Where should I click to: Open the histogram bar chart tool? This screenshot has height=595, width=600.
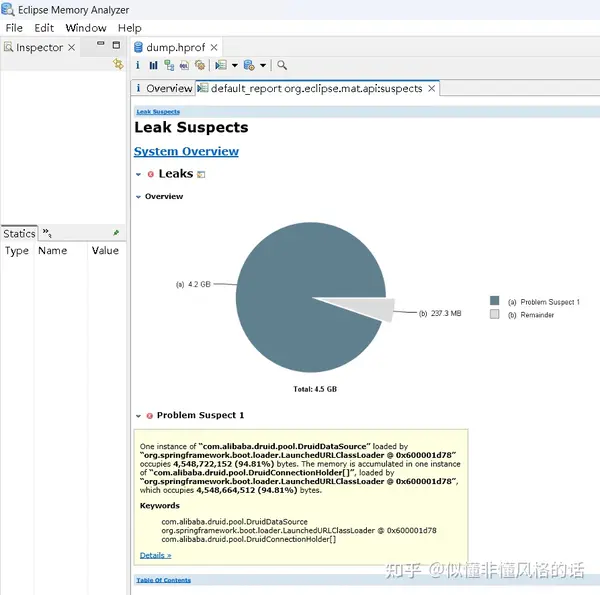(x=153, y=65)
